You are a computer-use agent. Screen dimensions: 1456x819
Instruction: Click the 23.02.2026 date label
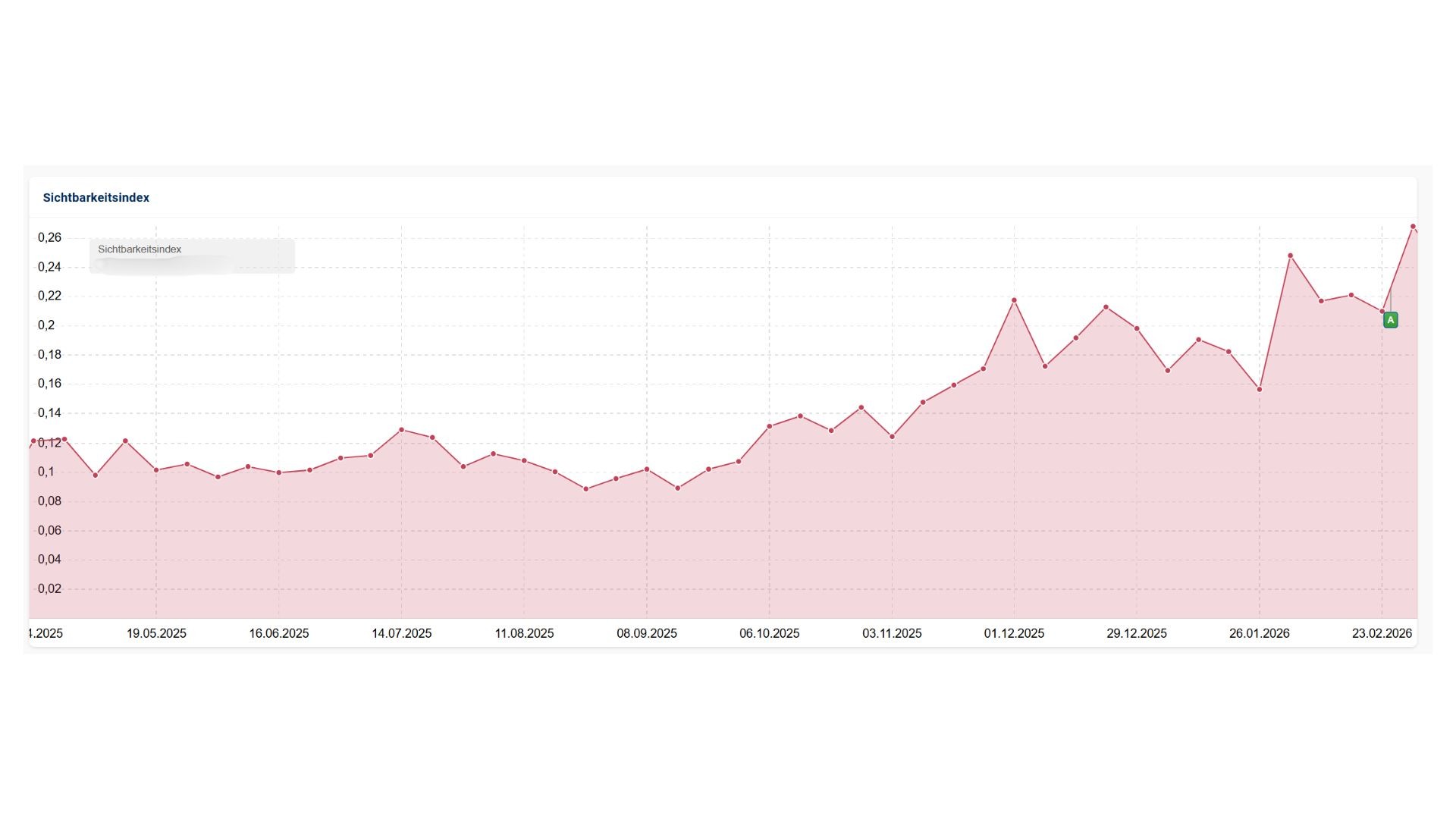(1382, 634)
